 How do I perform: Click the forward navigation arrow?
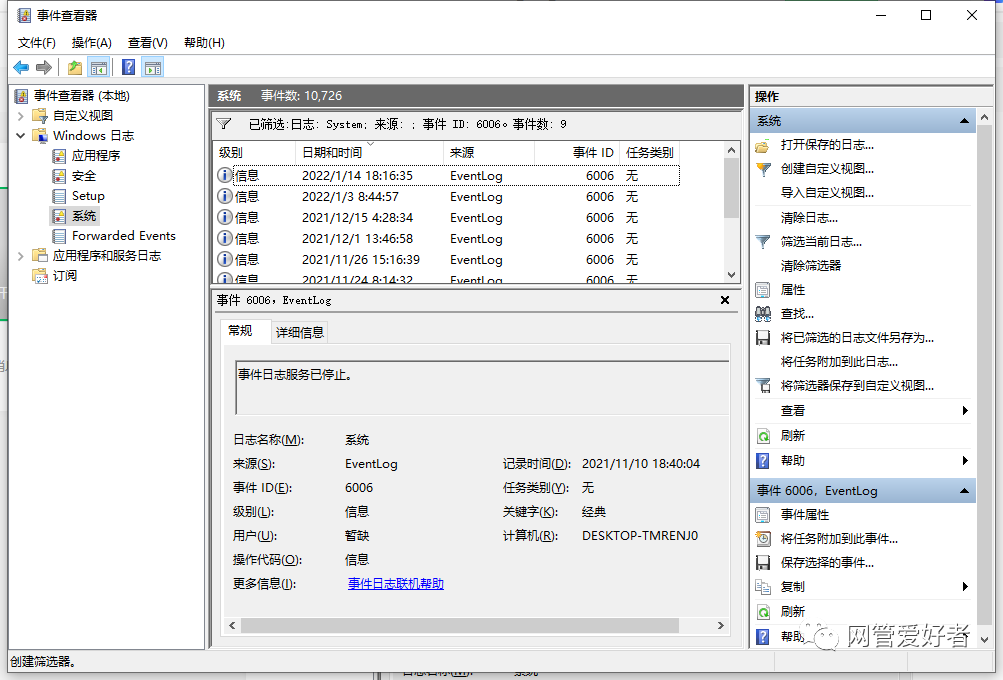pyautogui.click(x=42, y=67)
